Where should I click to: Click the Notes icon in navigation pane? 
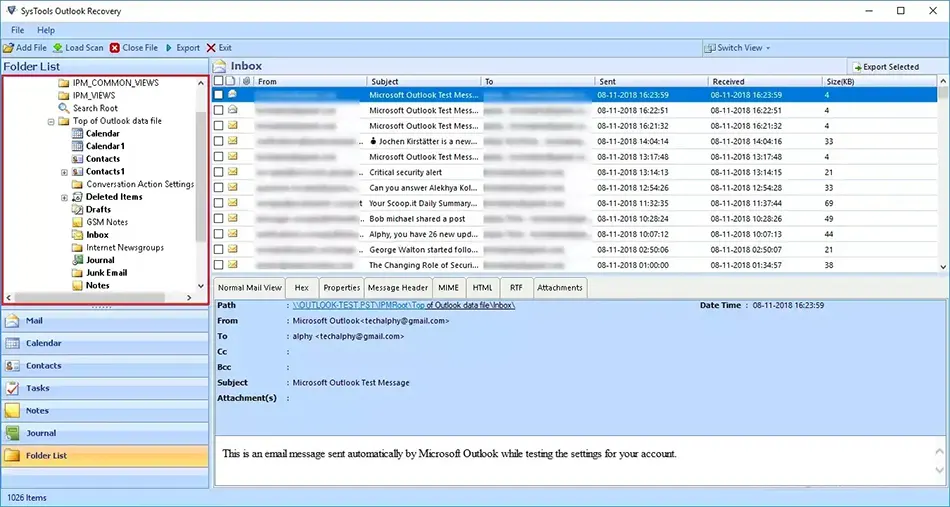click(12, 411)
